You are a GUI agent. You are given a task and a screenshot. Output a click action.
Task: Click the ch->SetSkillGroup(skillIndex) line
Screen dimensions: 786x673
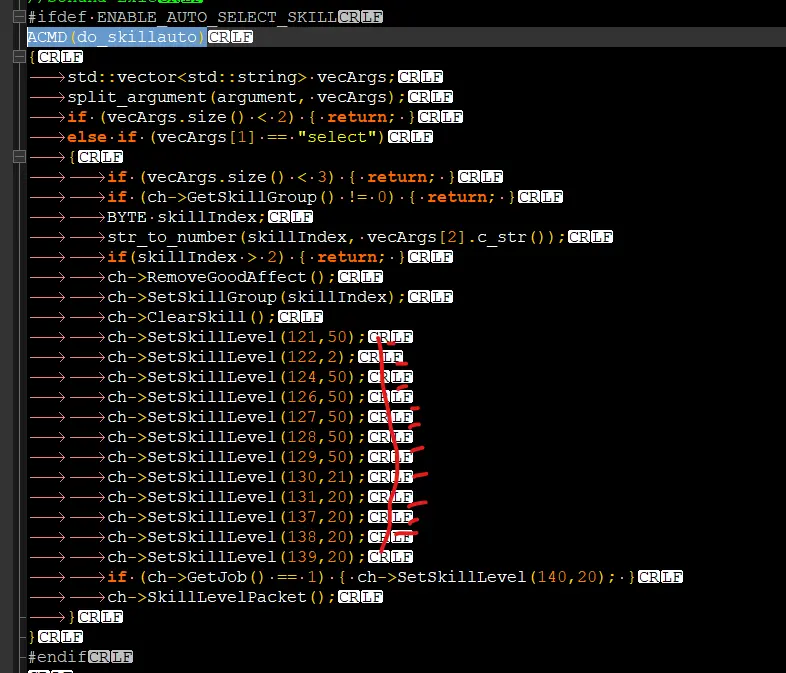coord(255,297)
